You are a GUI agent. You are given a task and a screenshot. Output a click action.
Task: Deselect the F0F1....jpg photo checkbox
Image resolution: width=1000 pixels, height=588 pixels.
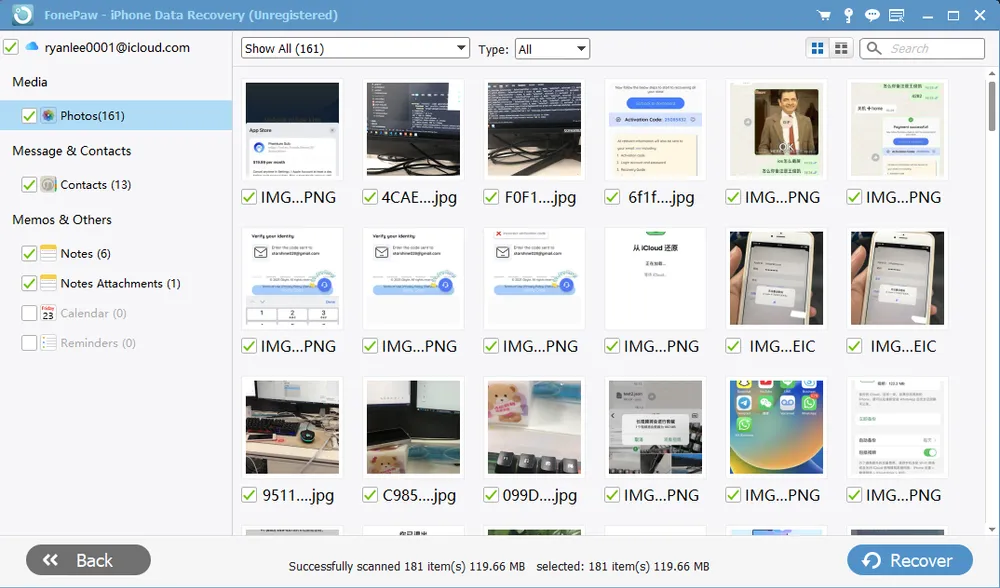[x=491, y=197]
